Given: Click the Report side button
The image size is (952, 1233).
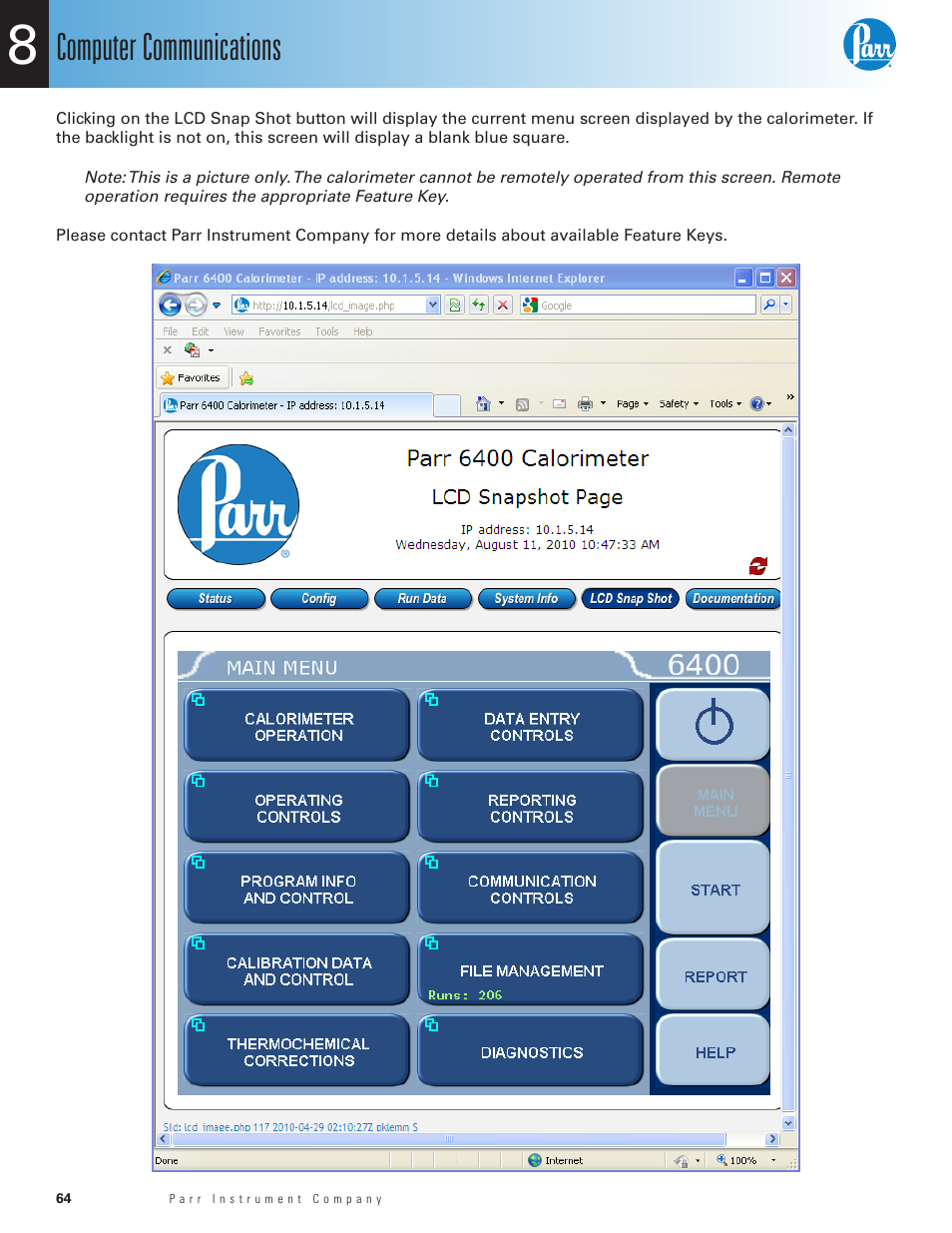Looking at the screenshot, I should pos(714,975).
